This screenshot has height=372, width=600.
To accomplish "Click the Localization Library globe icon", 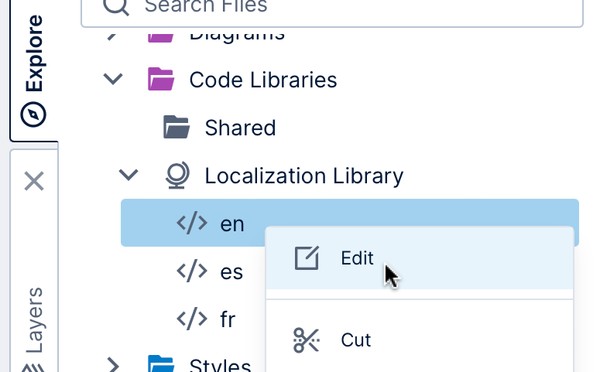I will (177, 175).
